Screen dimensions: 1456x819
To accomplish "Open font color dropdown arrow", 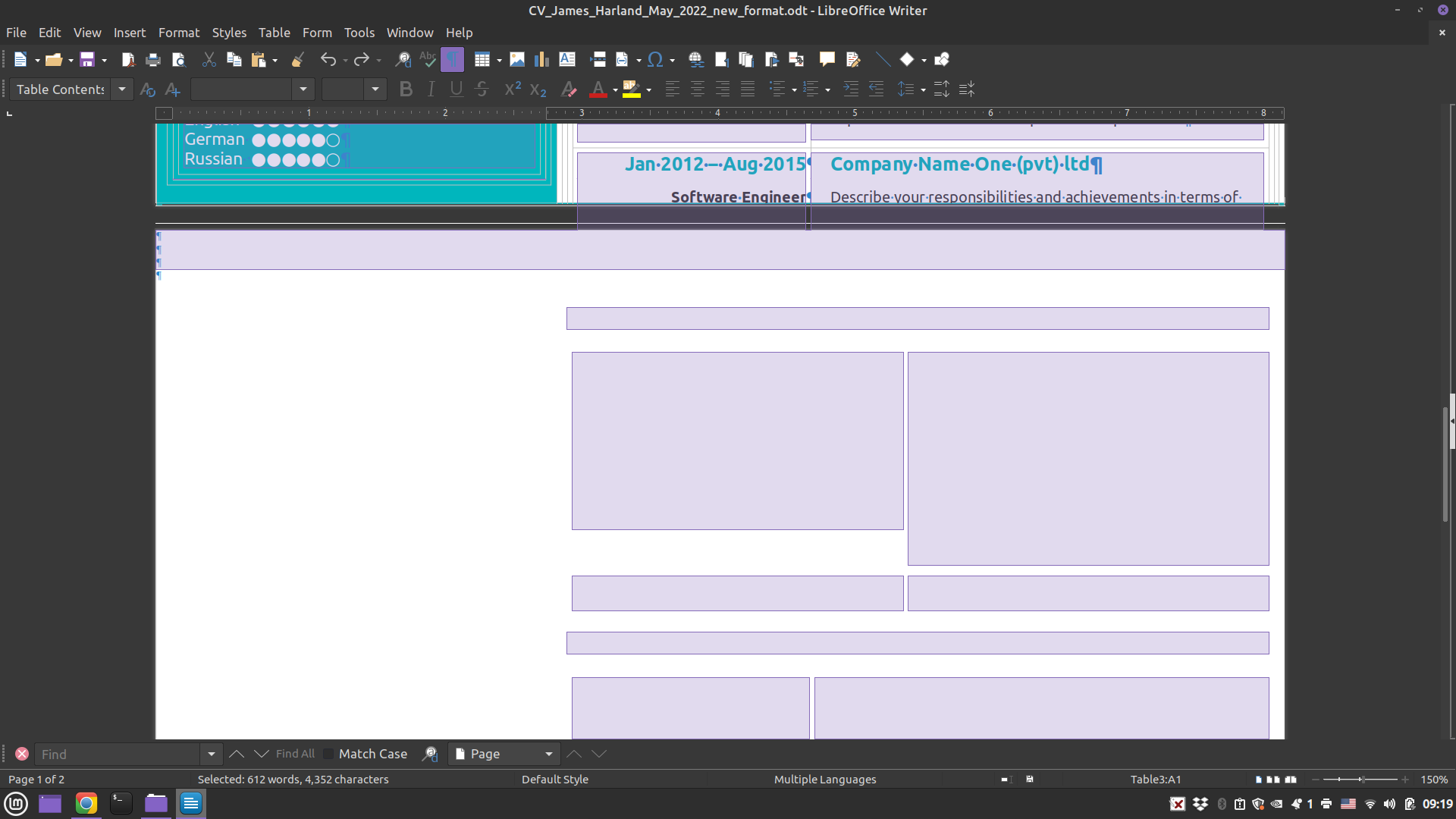I will [x=615, y=90].
